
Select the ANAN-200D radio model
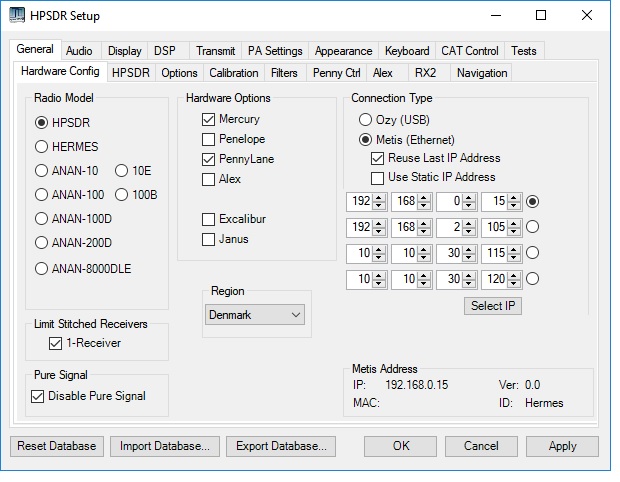(x=74, y=242)
